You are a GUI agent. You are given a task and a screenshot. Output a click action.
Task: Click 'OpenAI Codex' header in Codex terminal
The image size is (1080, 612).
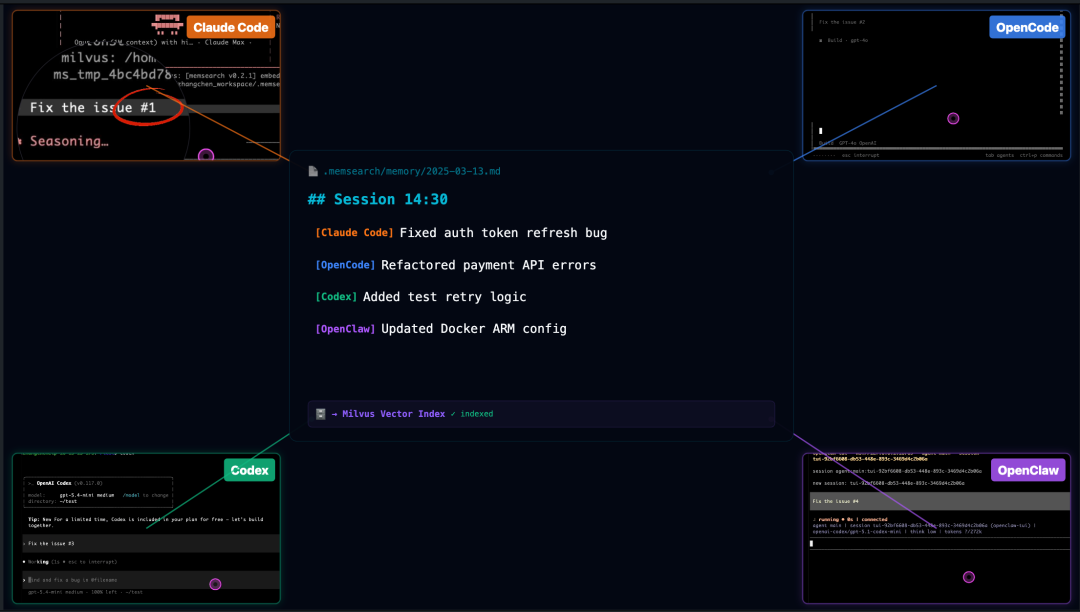click(x=54, y=483)
